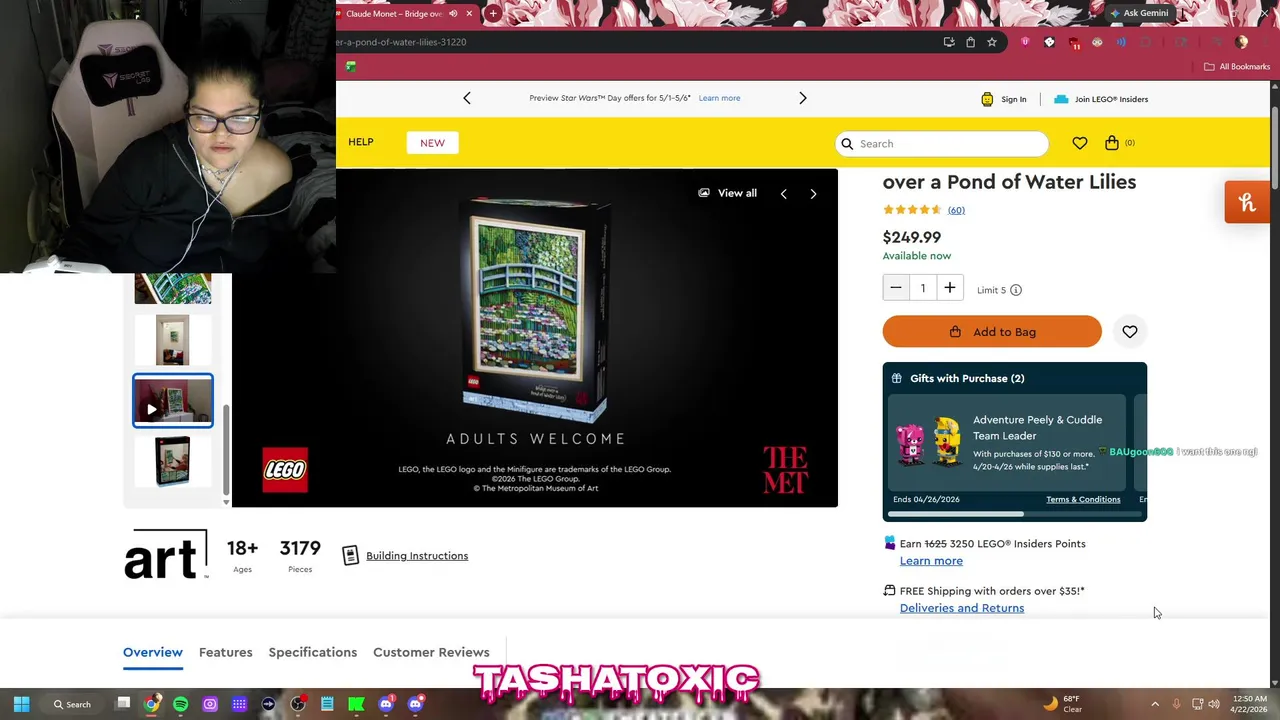Click the thumbnail gallery scrollbar

[x=225, y=450]
